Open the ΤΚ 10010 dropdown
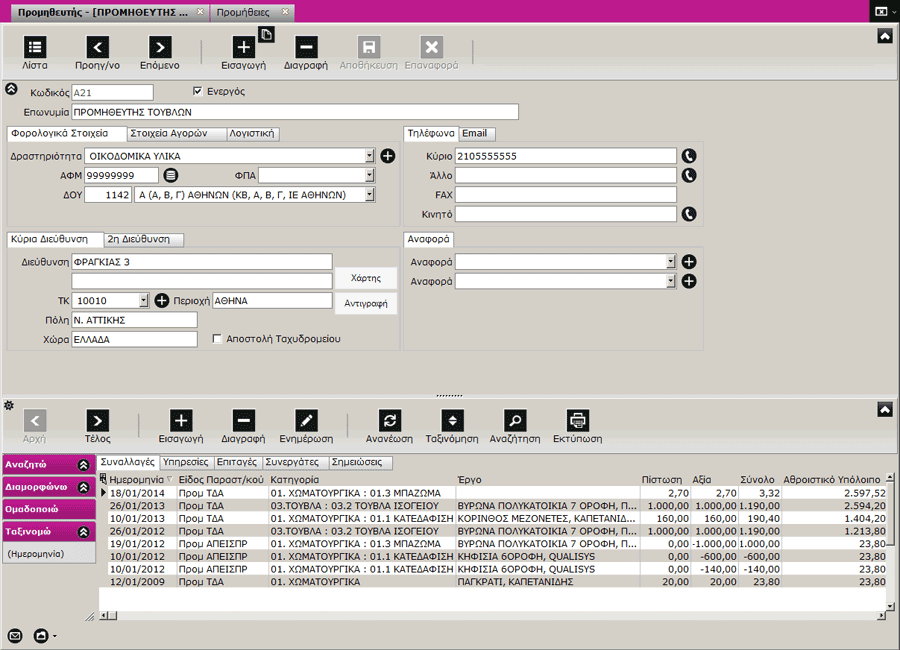Screen dimensions: 900x650 [143, 300]
